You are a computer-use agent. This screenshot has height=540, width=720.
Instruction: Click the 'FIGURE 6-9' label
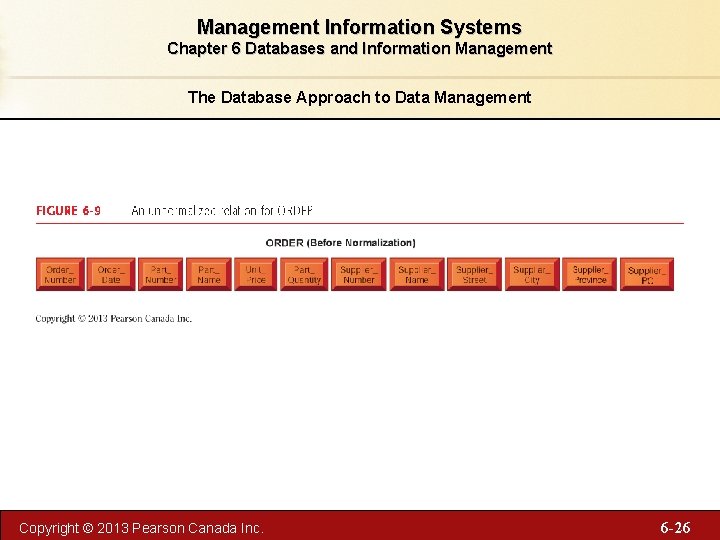point(68,211)
